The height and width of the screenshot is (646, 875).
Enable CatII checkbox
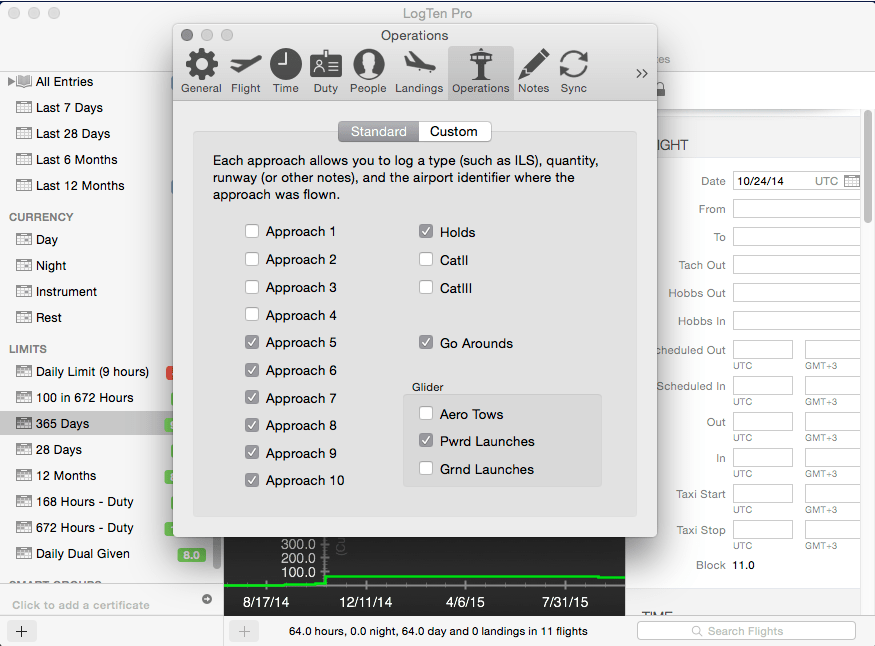tap(426, 259)
